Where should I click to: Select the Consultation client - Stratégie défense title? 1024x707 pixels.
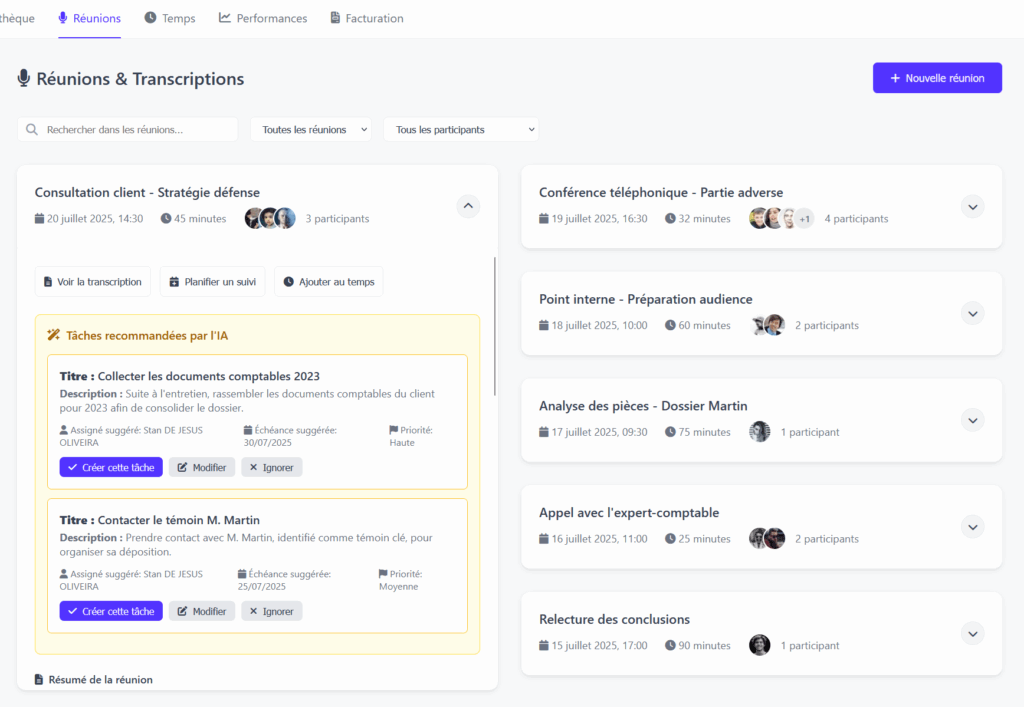tap(147, 193)
